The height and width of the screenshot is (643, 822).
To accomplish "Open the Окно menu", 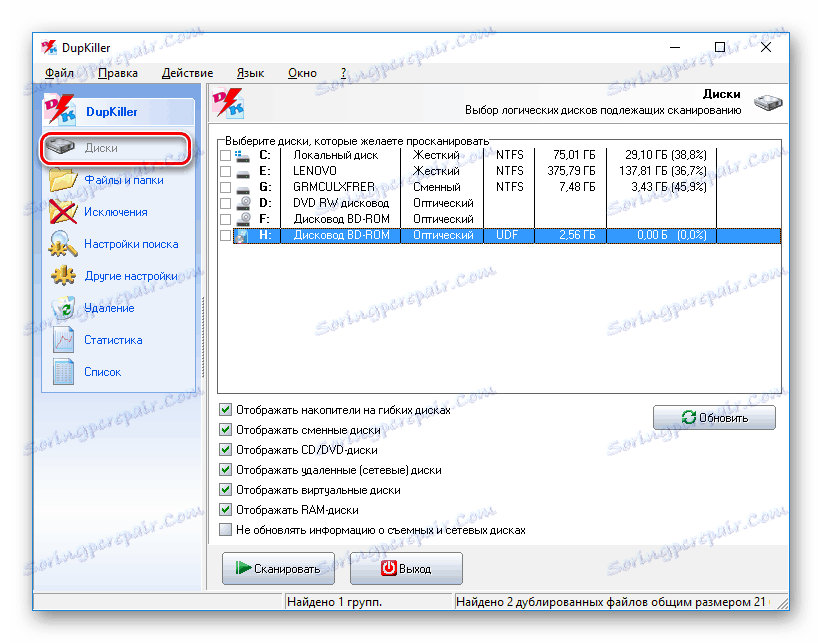I will pyautogui.click(x=302, y=73).
